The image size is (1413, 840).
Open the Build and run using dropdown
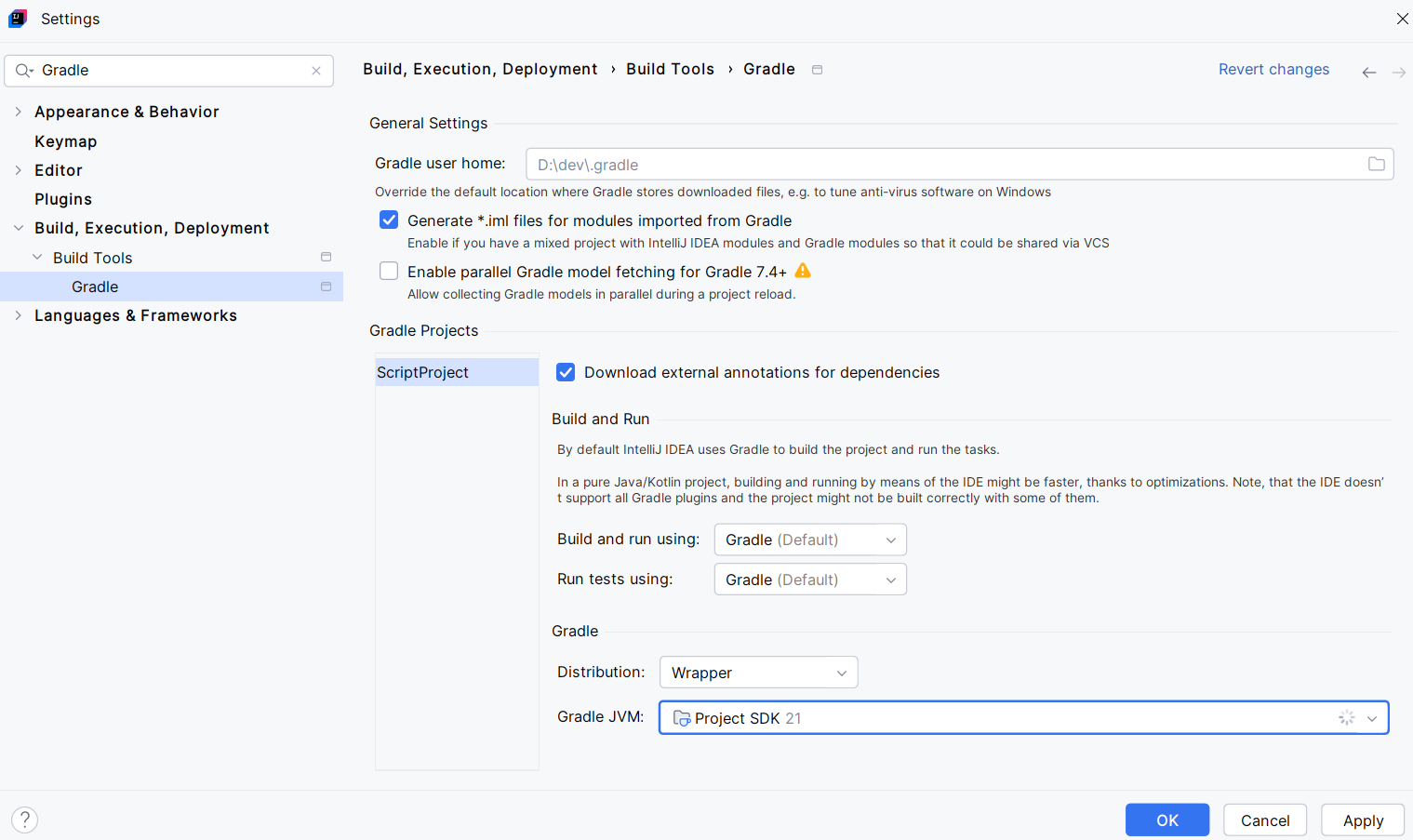click(810, 540)
